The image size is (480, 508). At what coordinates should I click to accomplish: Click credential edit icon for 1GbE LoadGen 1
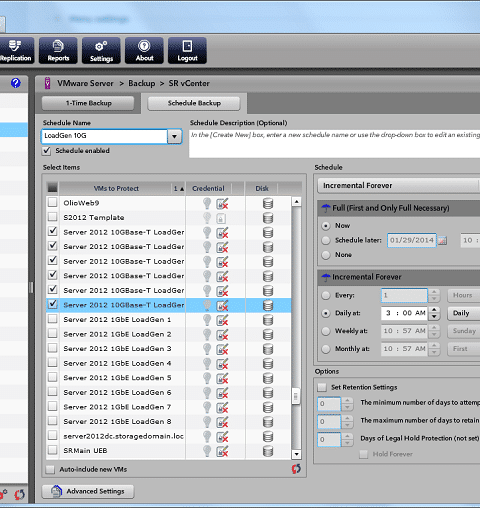[222, 320]
